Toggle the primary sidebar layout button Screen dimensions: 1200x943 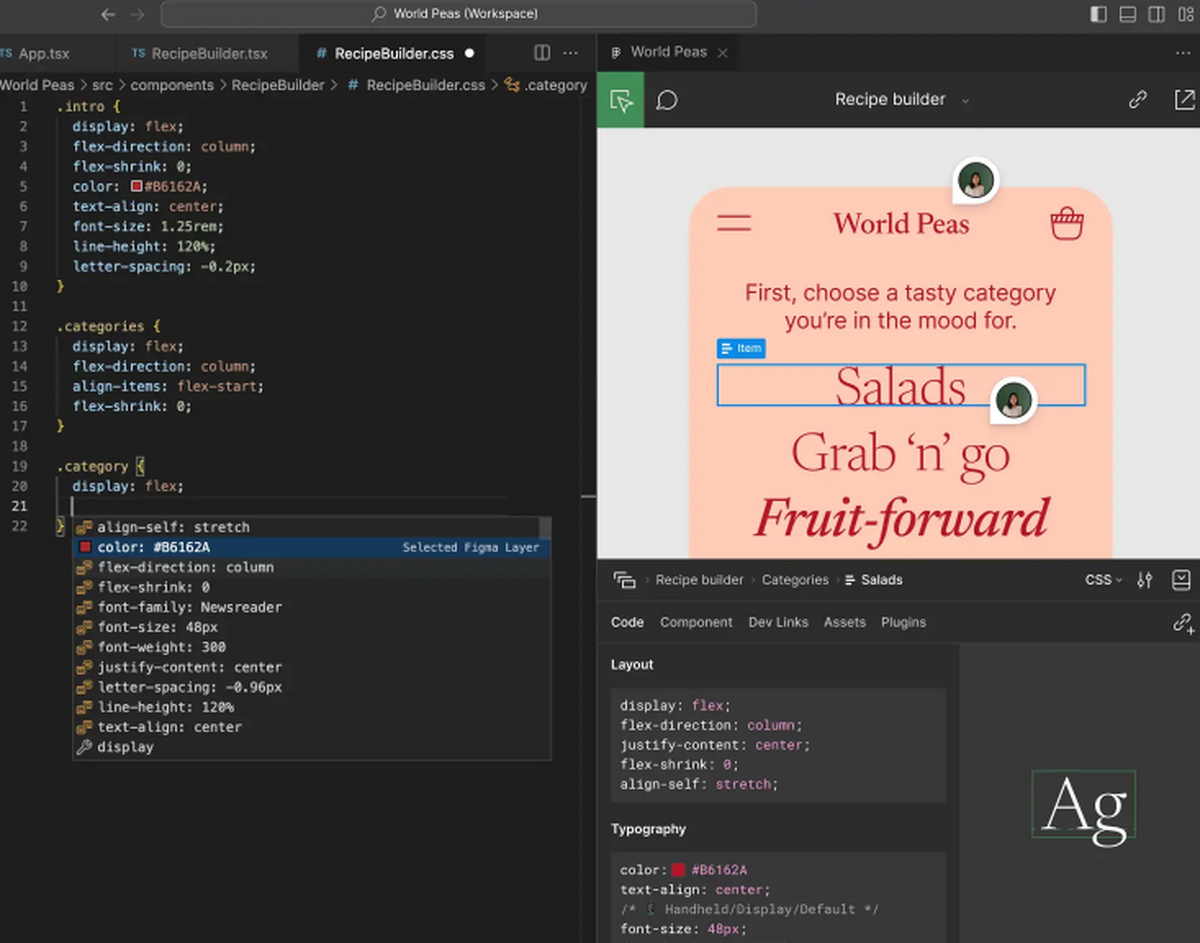[1099, 14]
